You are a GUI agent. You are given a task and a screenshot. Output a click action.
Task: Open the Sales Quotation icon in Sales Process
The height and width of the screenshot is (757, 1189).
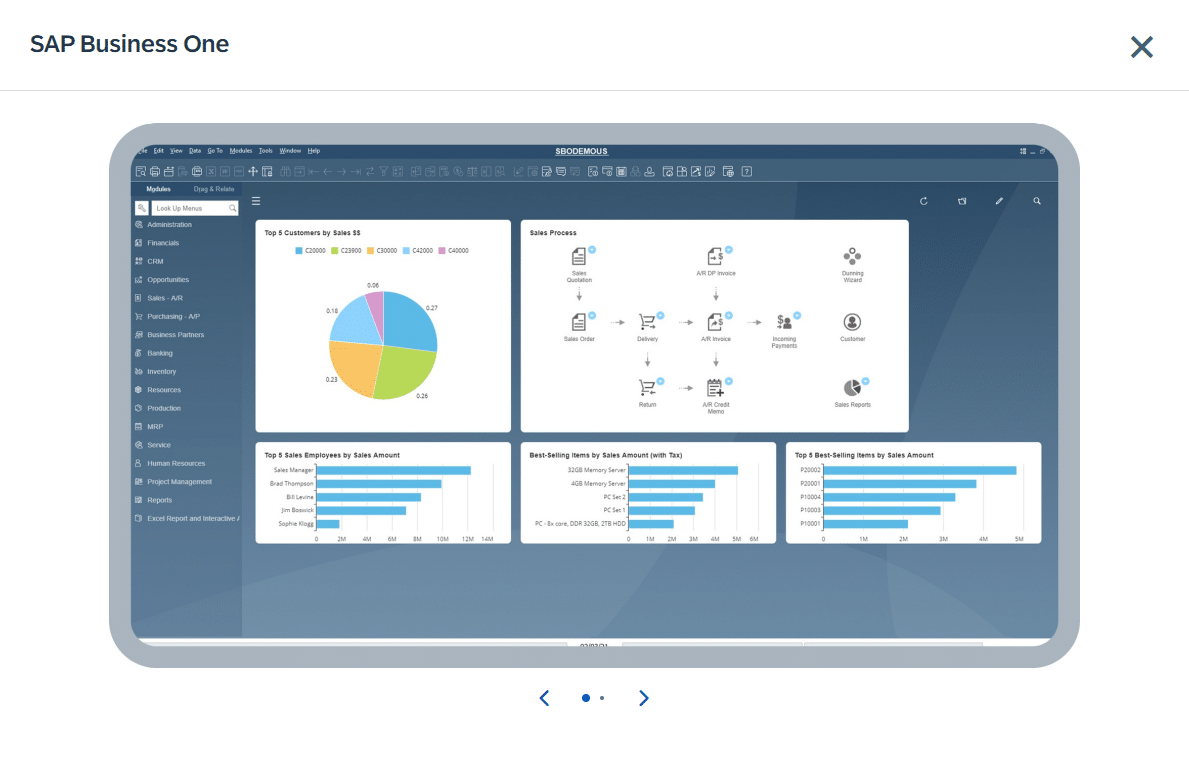tap(579, 256)
